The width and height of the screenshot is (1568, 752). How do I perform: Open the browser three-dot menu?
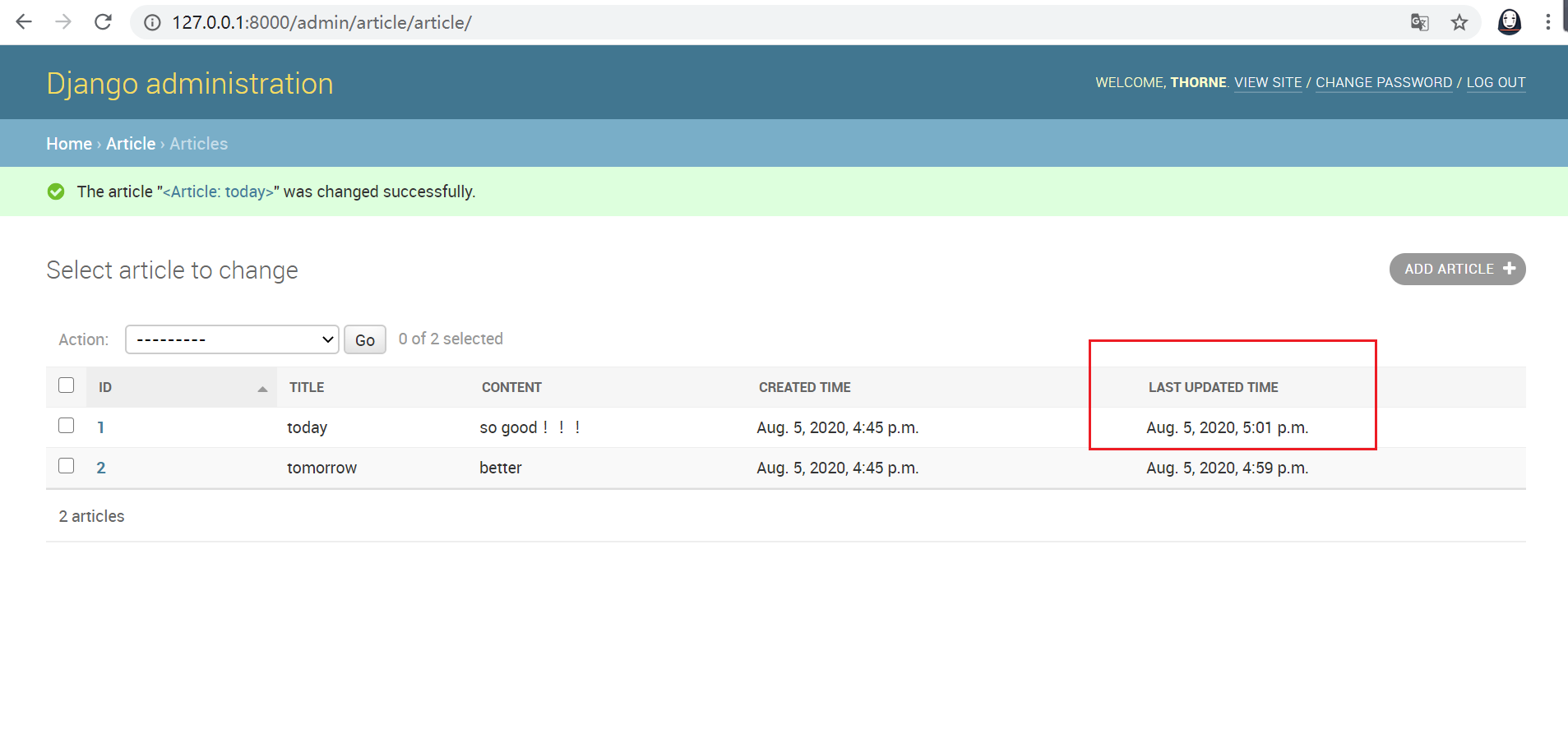[1548, 22]
